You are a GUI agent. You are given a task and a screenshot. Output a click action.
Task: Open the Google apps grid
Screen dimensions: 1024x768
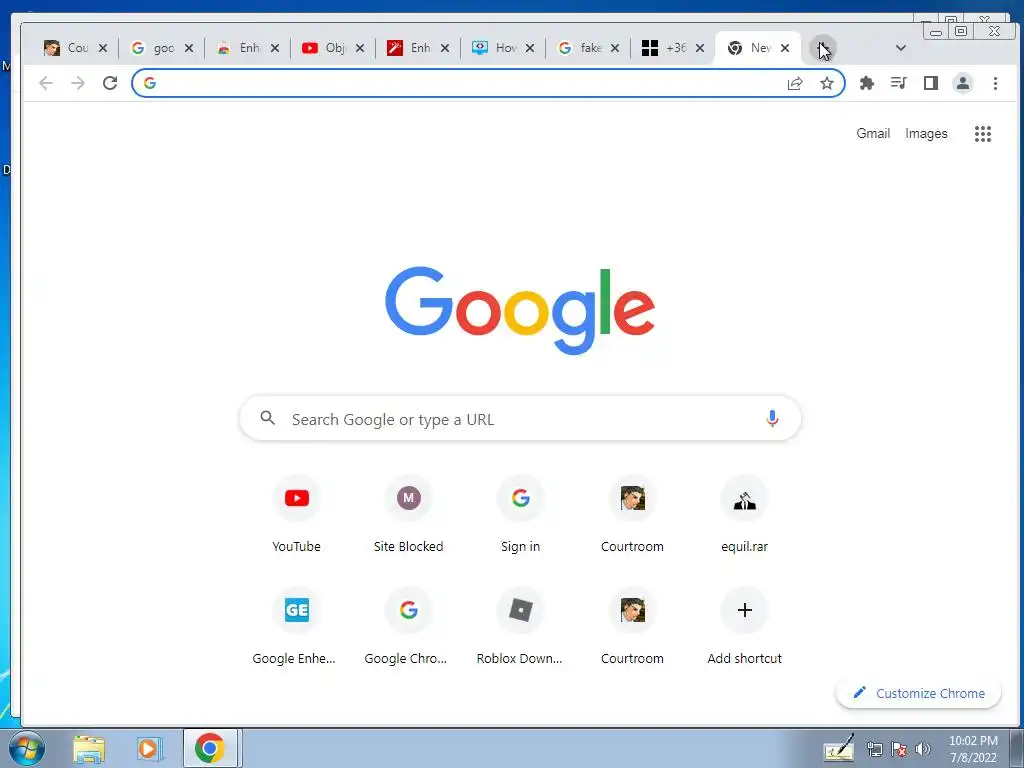coord(983,134)
